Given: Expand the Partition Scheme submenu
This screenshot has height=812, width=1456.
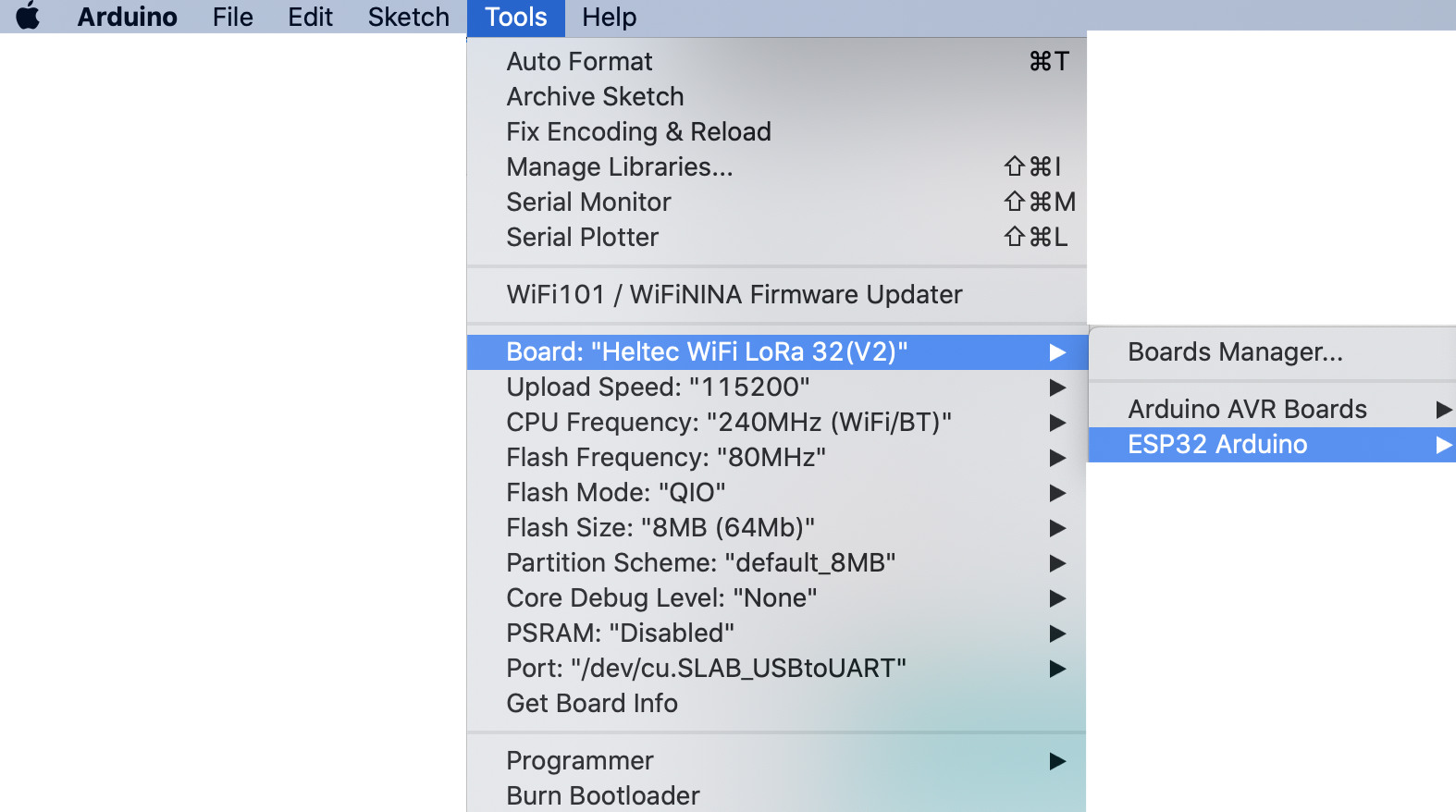Looking at the screenshot, I should pos(700,562).
